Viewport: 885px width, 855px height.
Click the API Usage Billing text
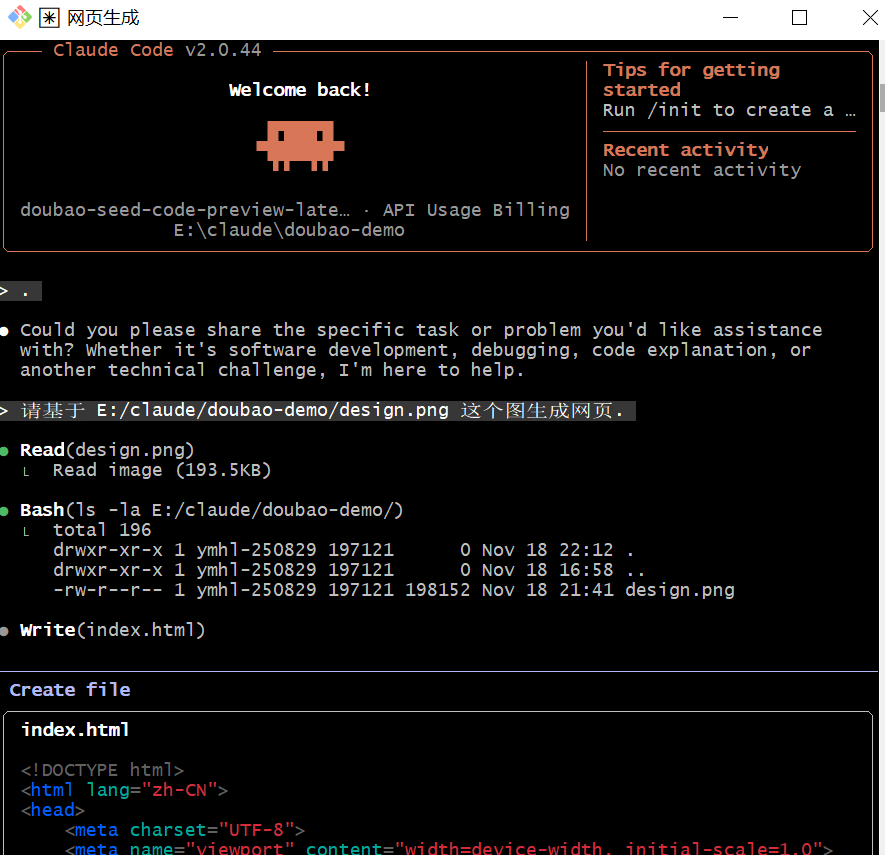pyautogui.click(x=476, y=210)
